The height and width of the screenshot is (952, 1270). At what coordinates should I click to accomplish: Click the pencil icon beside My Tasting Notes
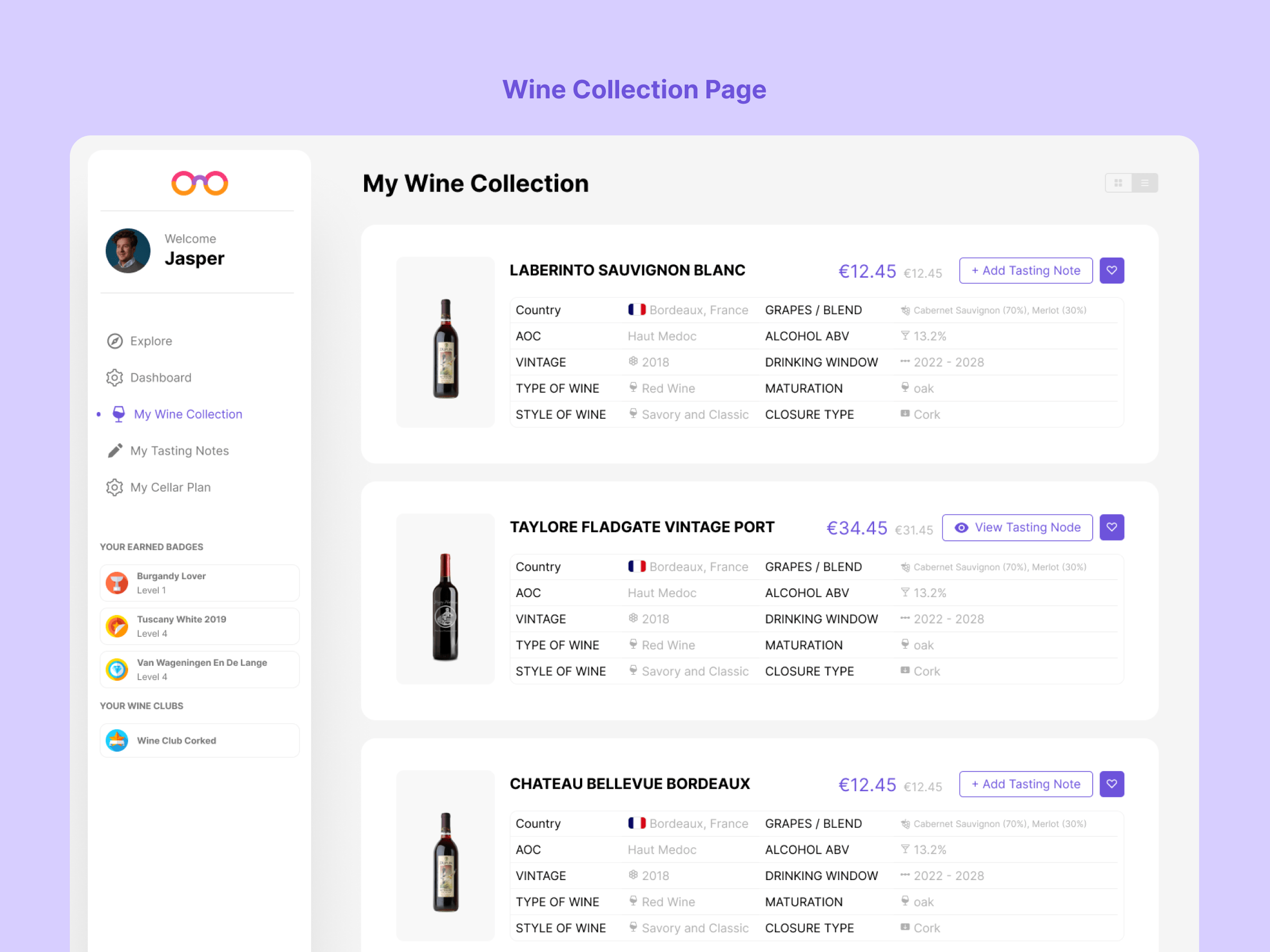pyautogui.click(x=115, y=451)
